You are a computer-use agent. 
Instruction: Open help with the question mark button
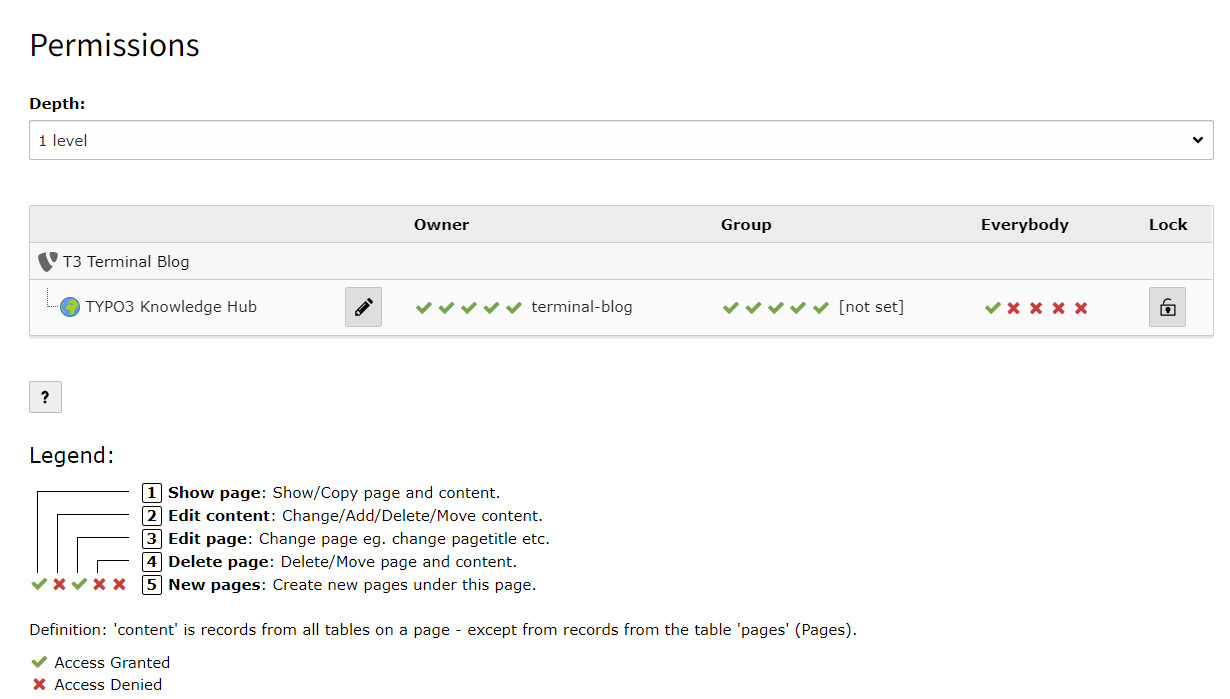pyautogui.click(x=45, y=397)
